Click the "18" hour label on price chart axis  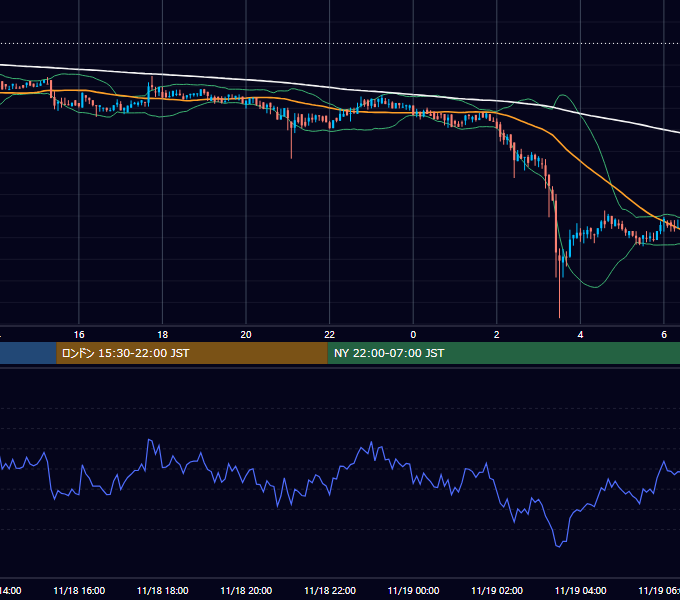[x=163, y=335]
